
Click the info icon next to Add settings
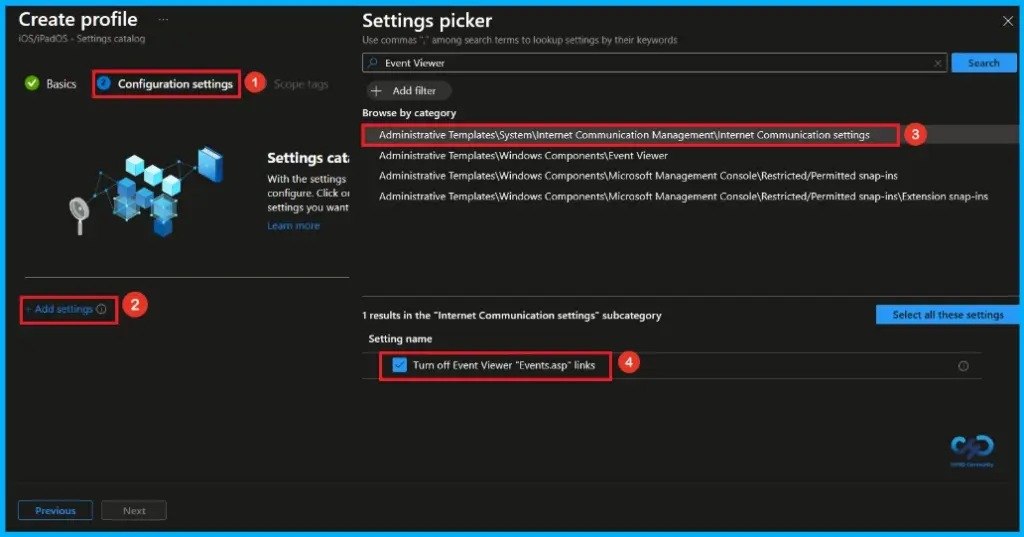[x=101, y=309]
